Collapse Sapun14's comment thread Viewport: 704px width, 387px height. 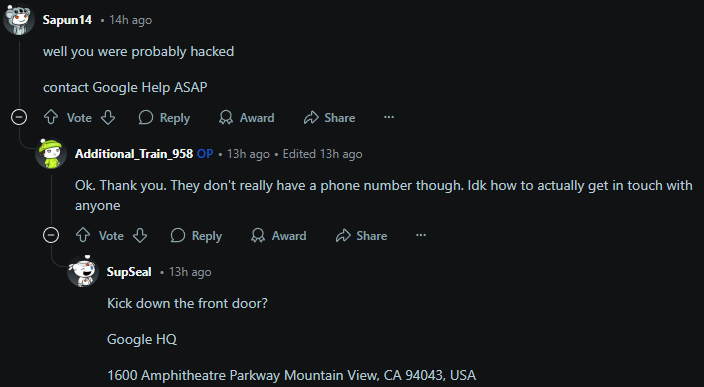19,117
